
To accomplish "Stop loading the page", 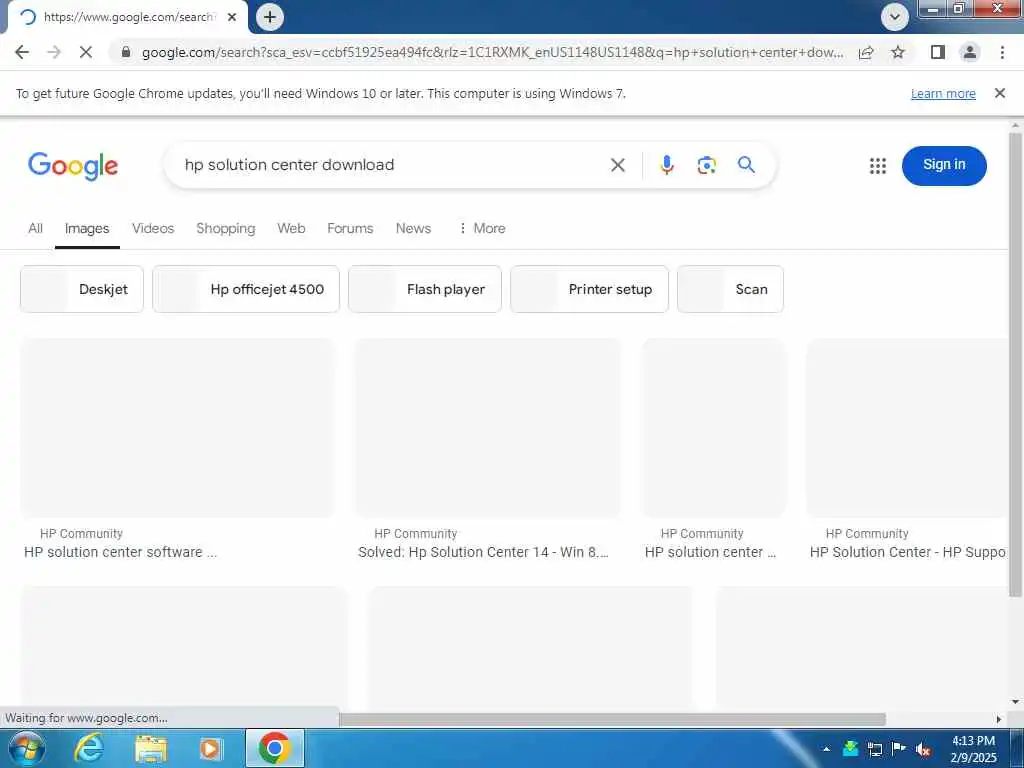I will pyautogui.click(x=86, y=52).
